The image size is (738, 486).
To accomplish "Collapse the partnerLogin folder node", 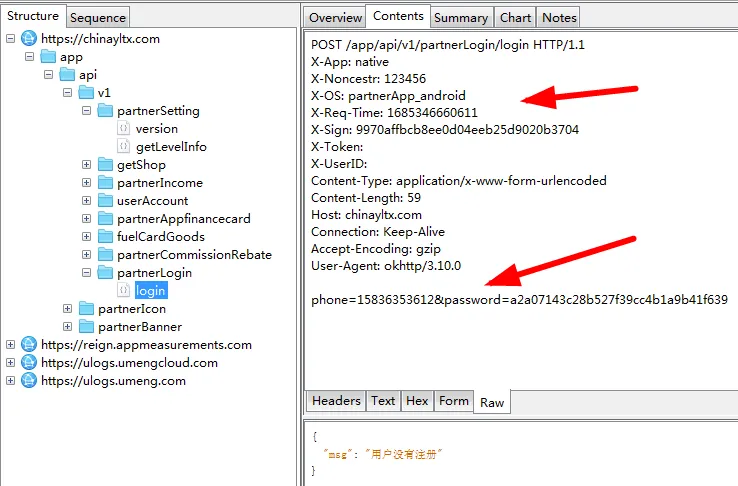I will coord(86,272).
